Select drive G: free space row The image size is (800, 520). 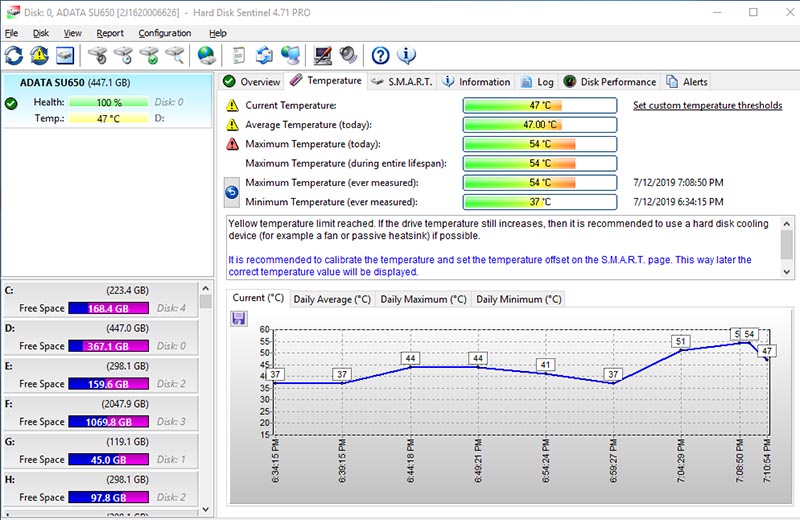100,451
